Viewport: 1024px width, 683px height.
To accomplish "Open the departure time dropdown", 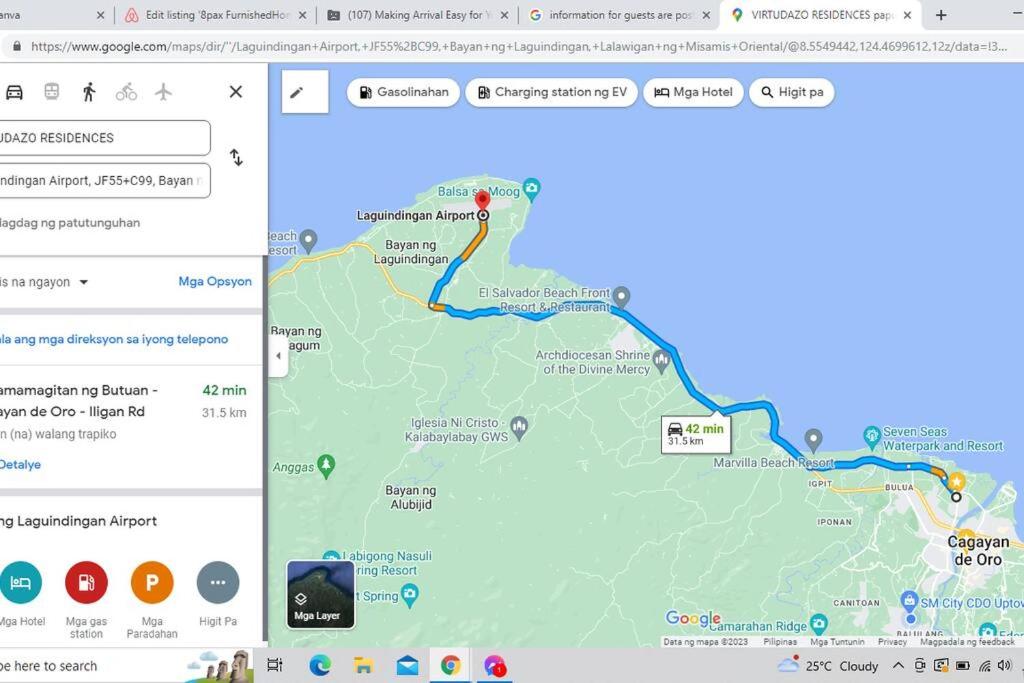I will click(x=44, y=282).
